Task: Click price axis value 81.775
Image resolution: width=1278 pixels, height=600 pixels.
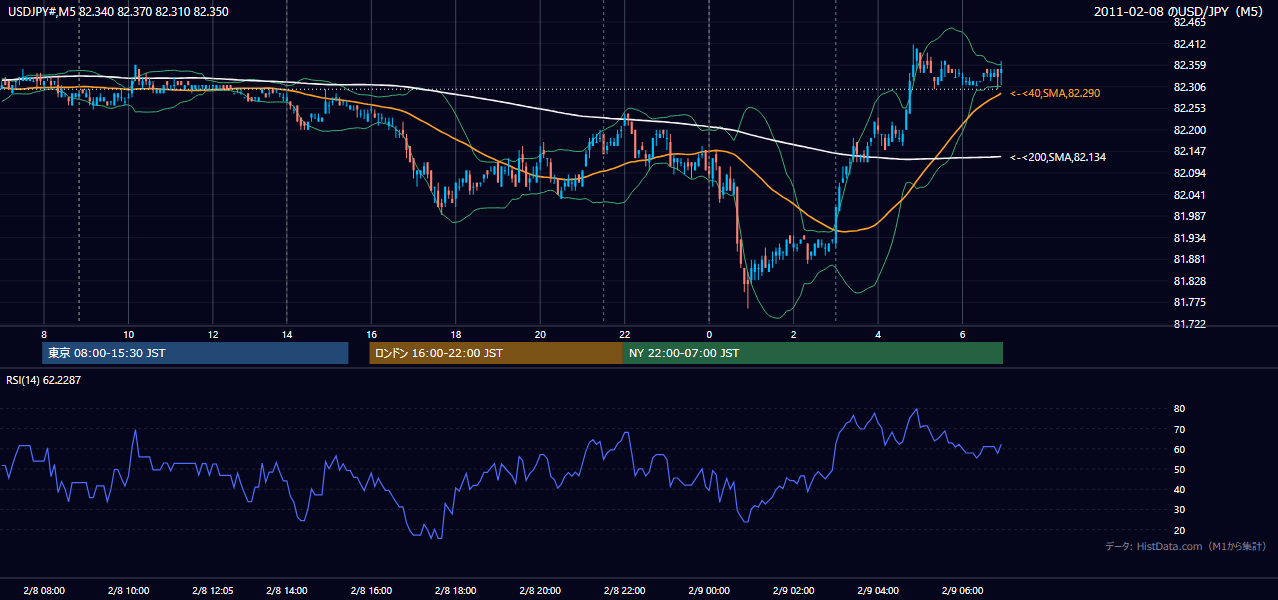Action: 1190,302
